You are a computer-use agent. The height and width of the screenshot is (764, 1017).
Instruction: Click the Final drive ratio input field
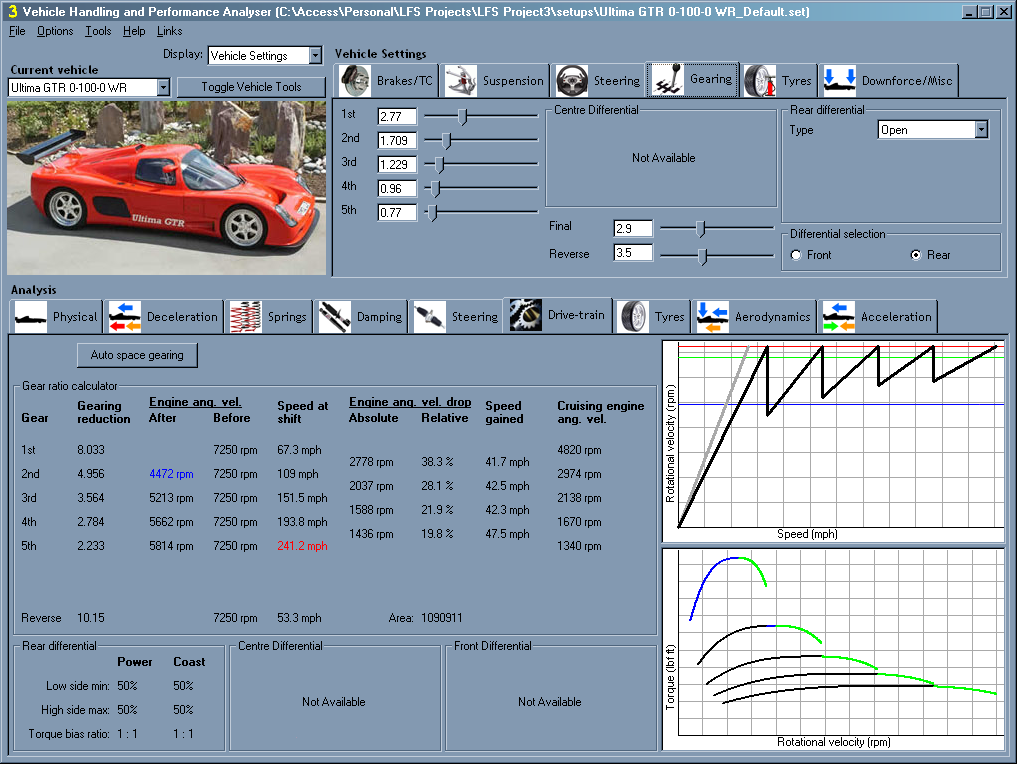click(x=632, y=228)
